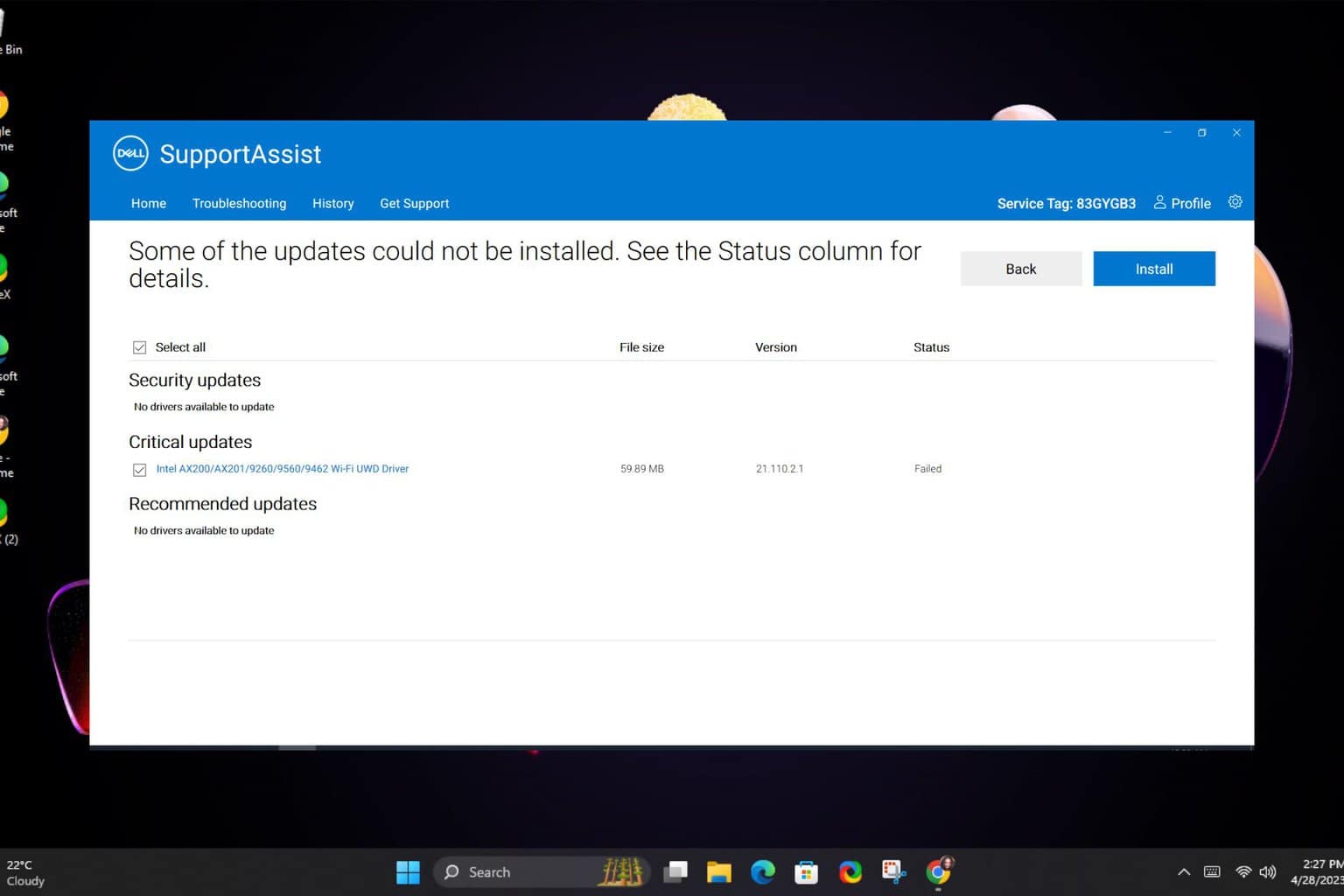Open Snipping Tool from the taskbar

[893, 871]
